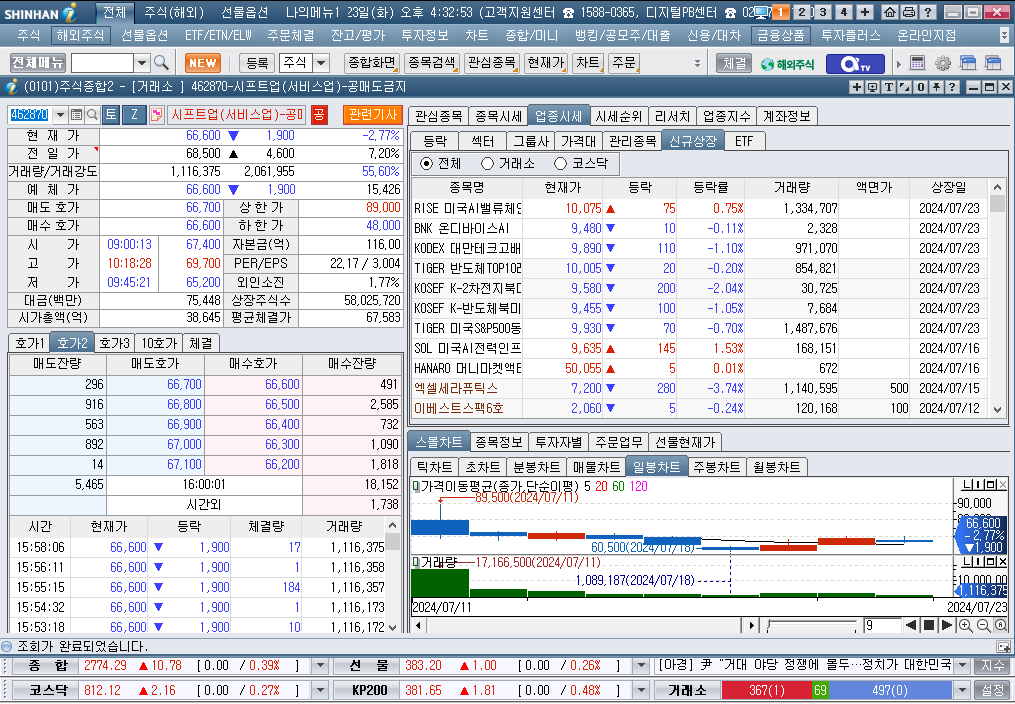This screenshot has height=704, width=1015.
Task: Select the RISE 미국AI밸류체인 row
Action: [700, 208]
